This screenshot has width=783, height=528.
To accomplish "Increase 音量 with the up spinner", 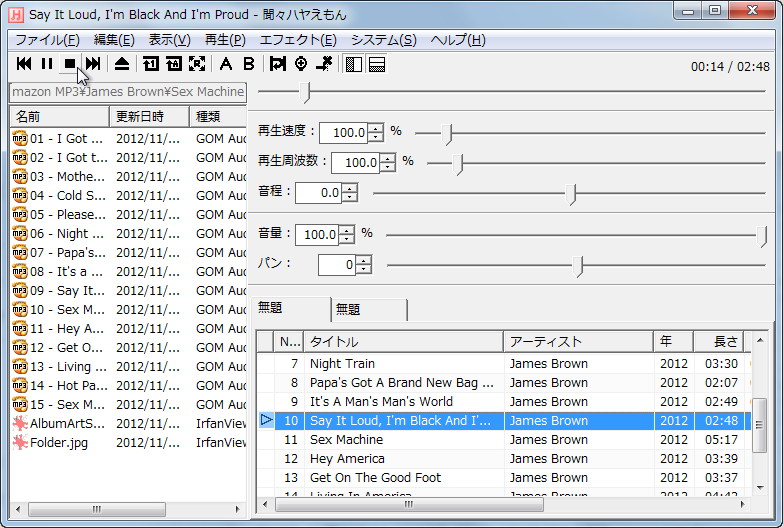I will [x=347, y=230].
